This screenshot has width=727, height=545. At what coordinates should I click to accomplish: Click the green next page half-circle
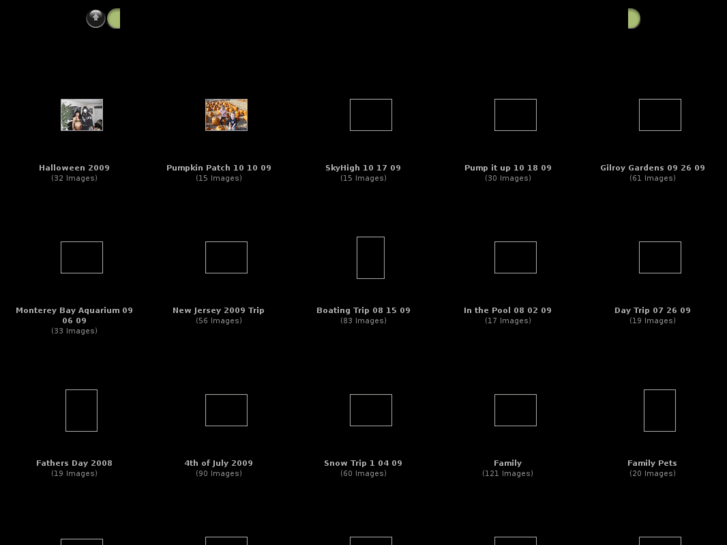point(634,19)
